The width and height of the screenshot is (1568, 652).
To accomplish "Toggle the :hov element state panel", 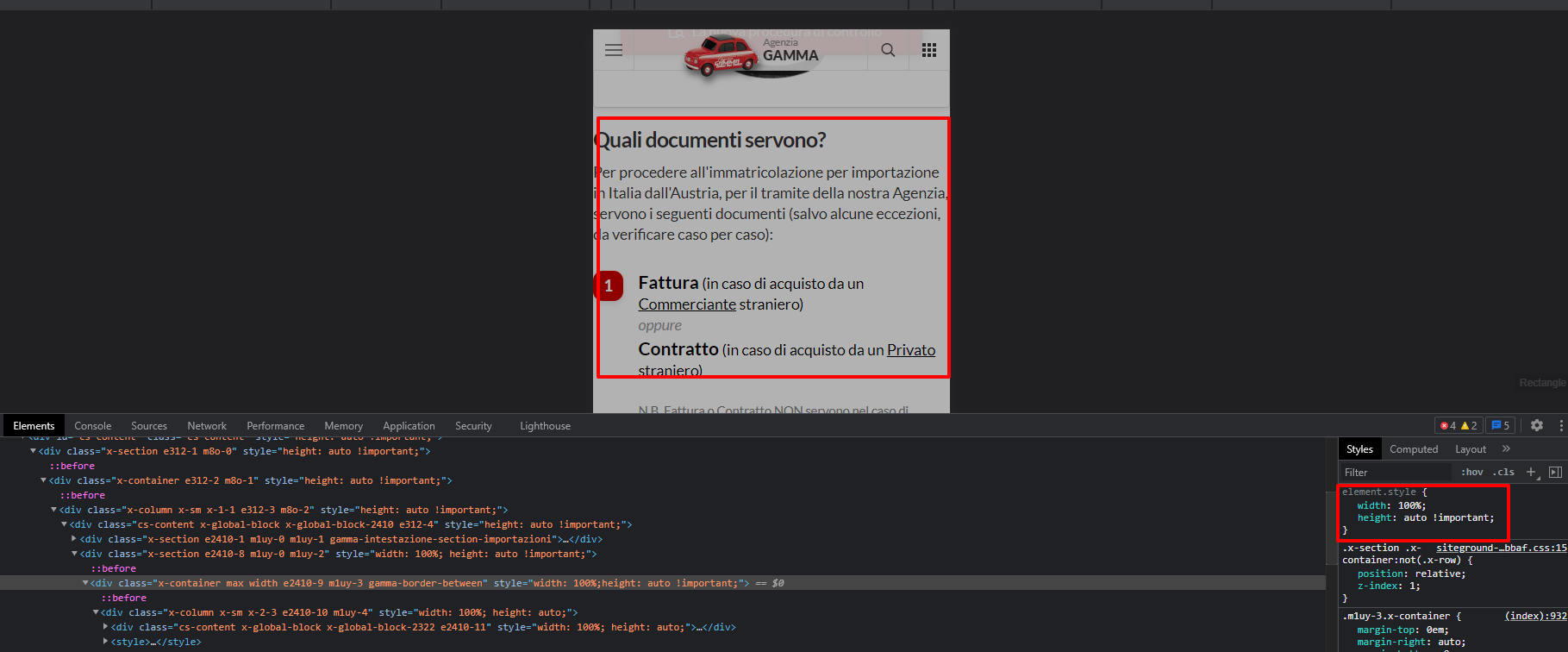I will pyautogui.click(x=1471, y=472).
